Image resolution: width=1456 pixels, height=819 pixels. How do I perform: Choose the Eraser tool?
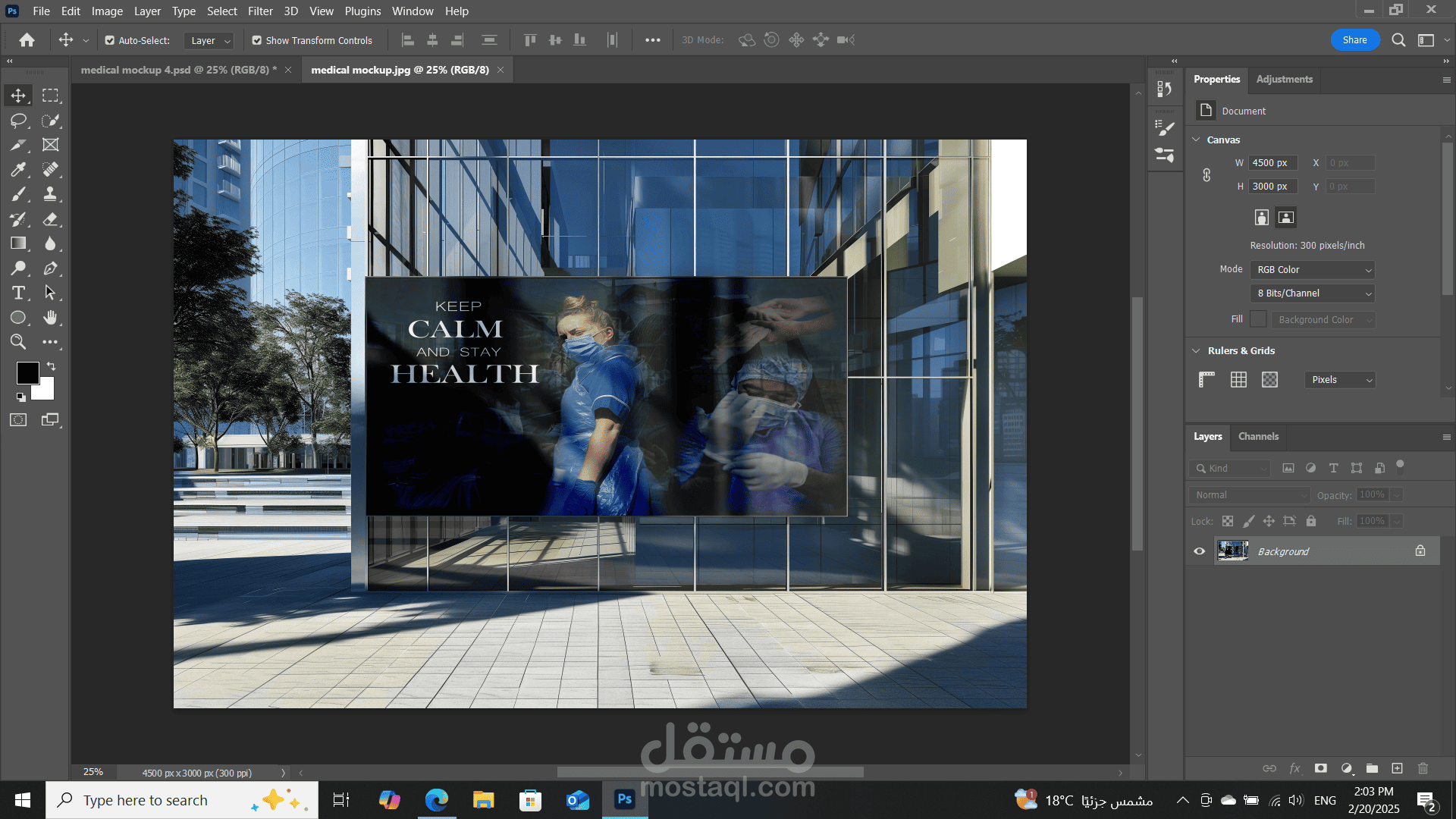tap(51, 219)
